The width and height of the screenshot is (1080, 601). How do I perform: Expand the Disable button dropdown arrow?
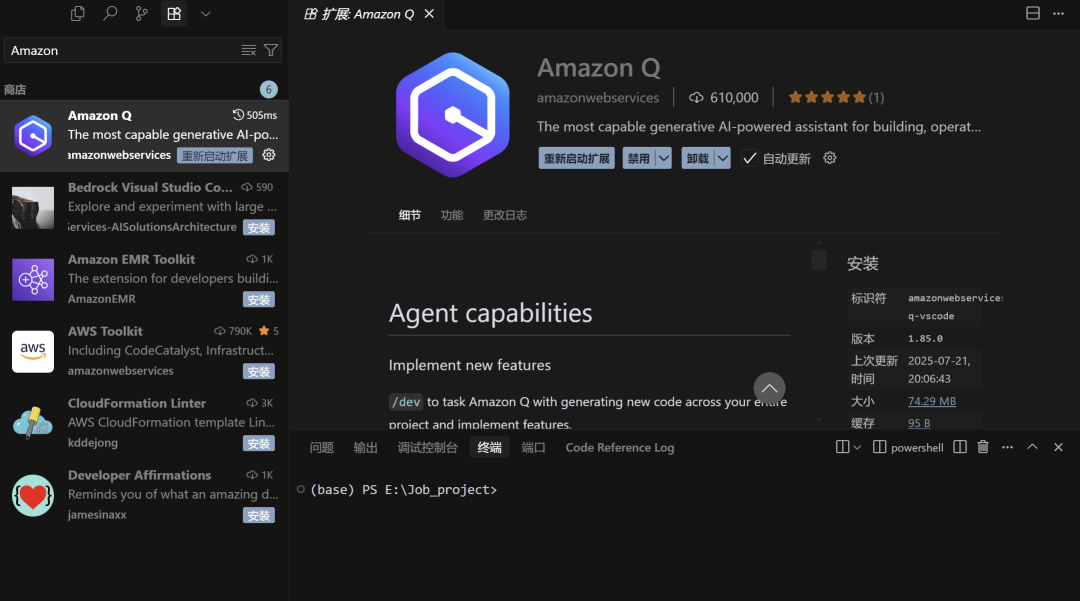click(x=663, y=158)
